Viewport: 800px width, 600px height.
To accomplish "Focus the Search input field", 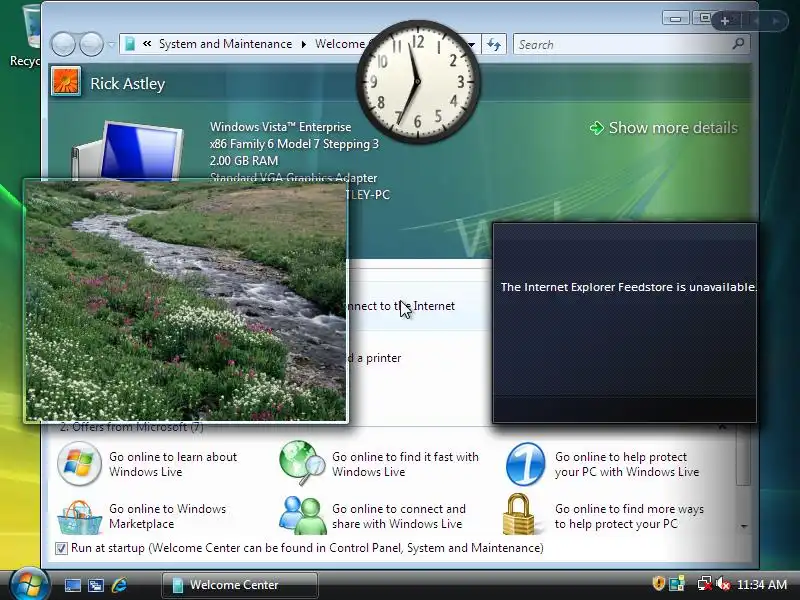I will point(632,44).
